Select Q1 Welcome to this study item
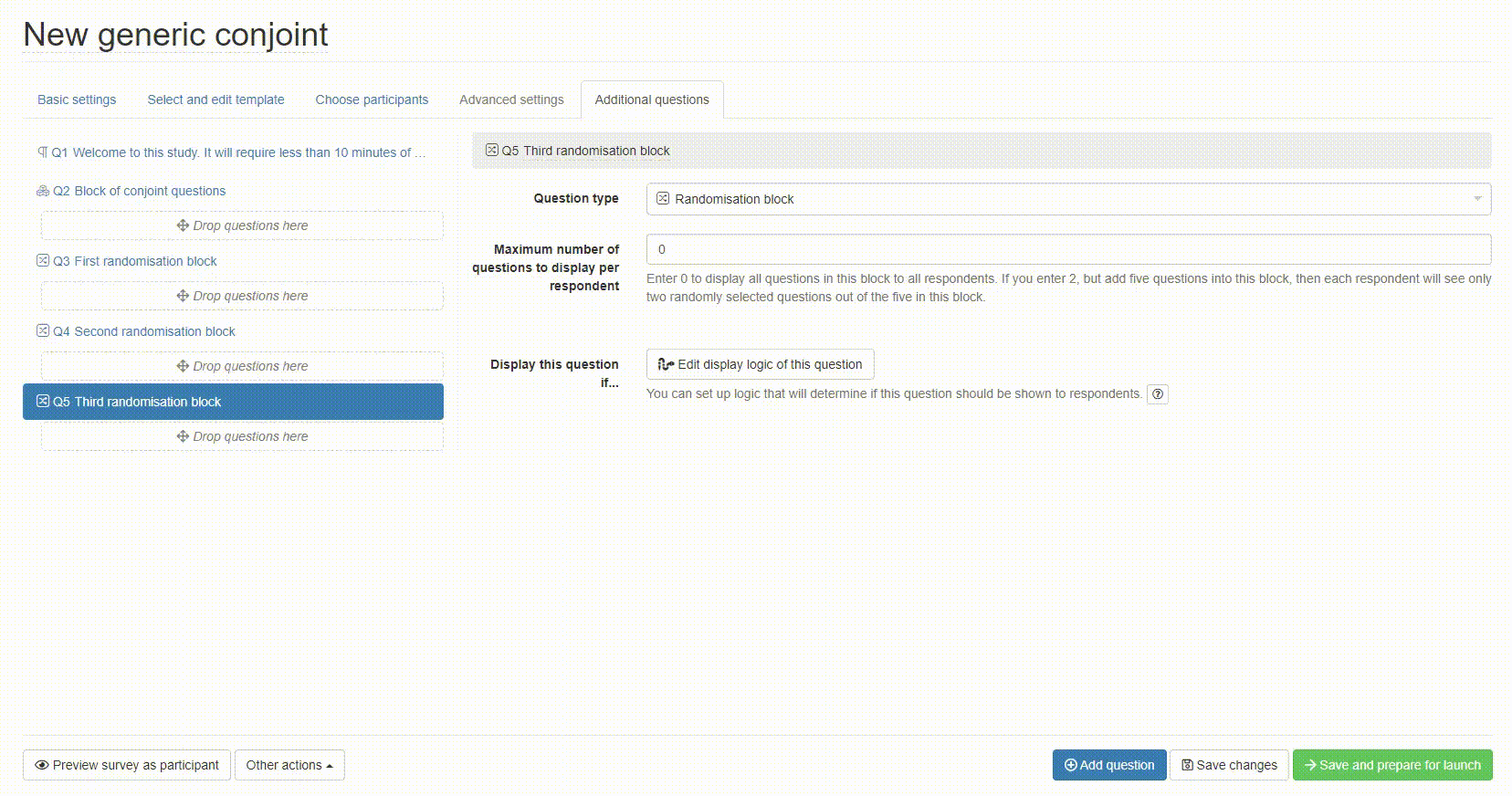1512x796 pixels. tap(233, 152)
